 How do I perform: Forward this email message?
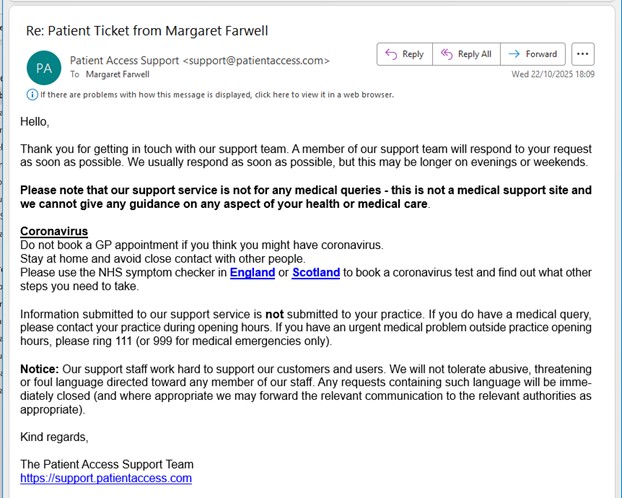(532, 54)
